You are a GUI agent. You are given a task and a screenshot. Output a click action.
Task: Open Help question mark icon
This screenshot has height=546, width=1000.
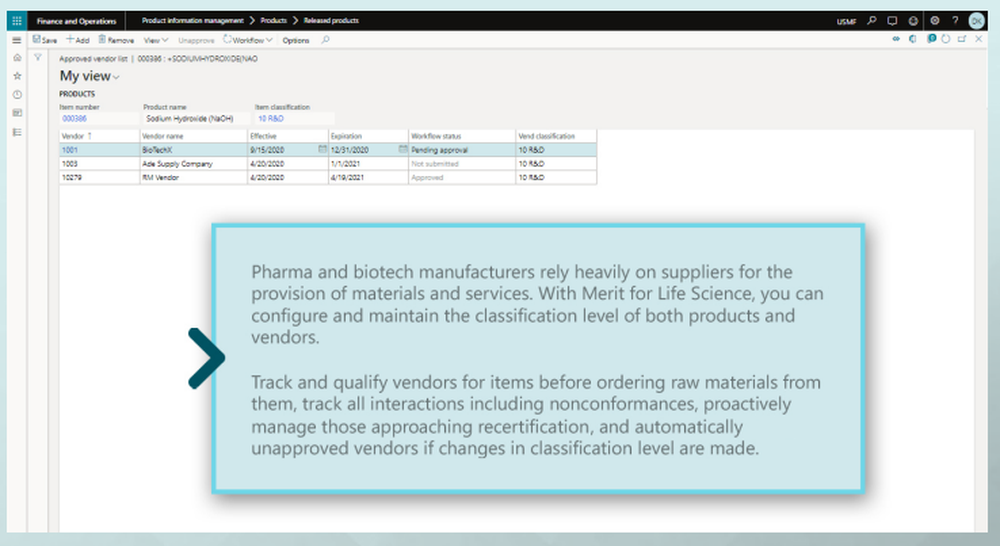click(x=955, y=20)
